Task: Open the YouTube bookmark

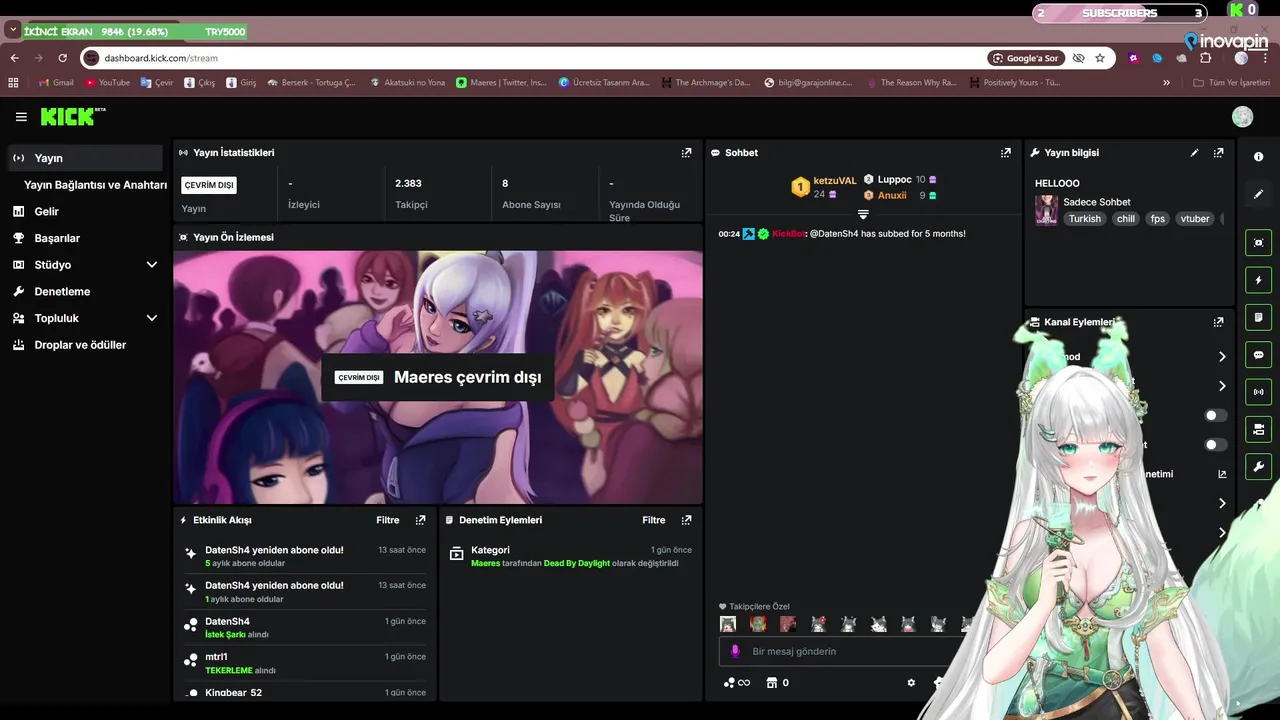Action: [107, 82]
